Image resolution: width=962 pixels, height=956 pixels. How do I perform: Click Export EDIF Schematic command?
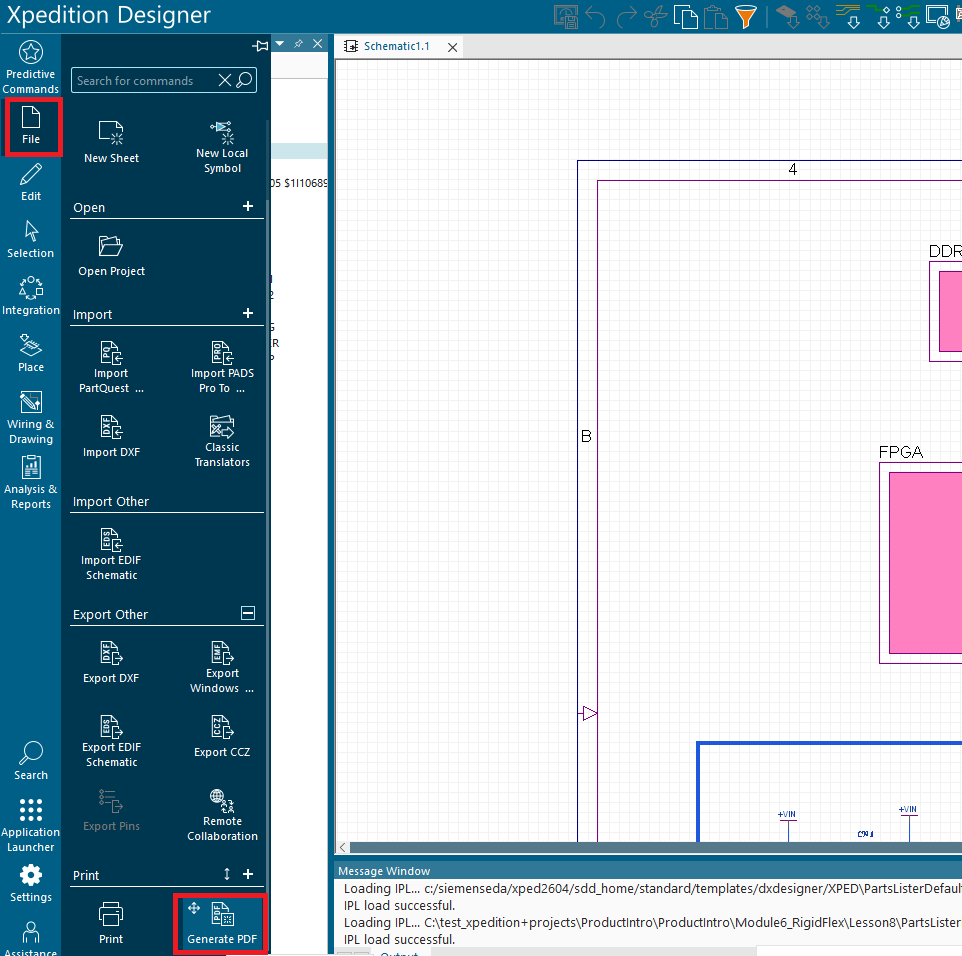pos(111,741)
